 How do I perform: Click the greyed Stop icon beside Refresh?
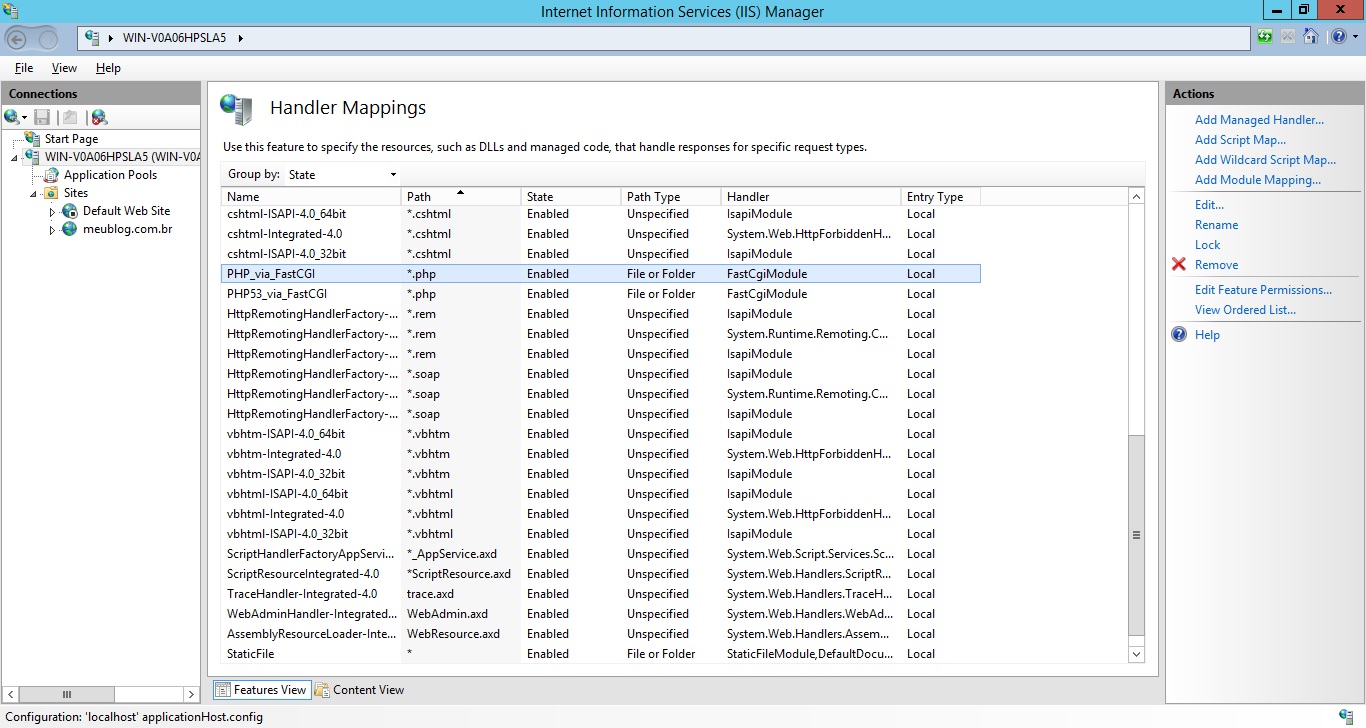(1288, 37)
